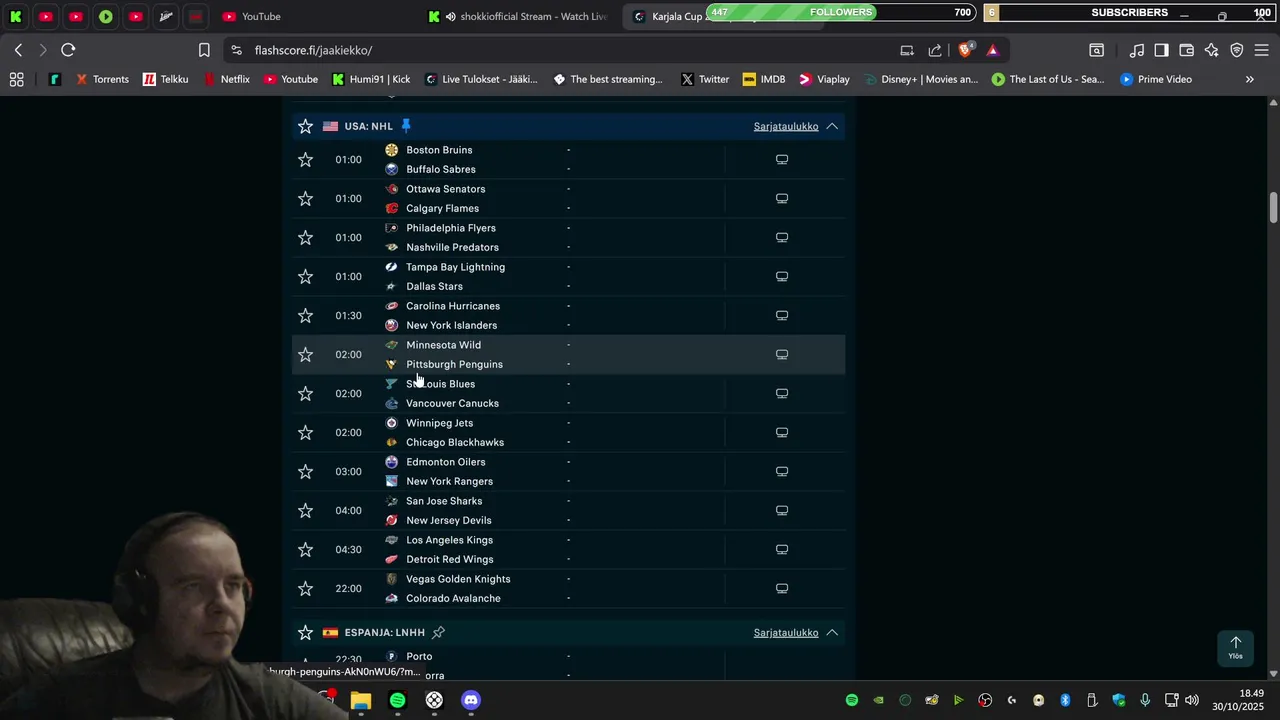Go back in browser history
This screenshot has height=720, width=1280.
click(19, 50)
